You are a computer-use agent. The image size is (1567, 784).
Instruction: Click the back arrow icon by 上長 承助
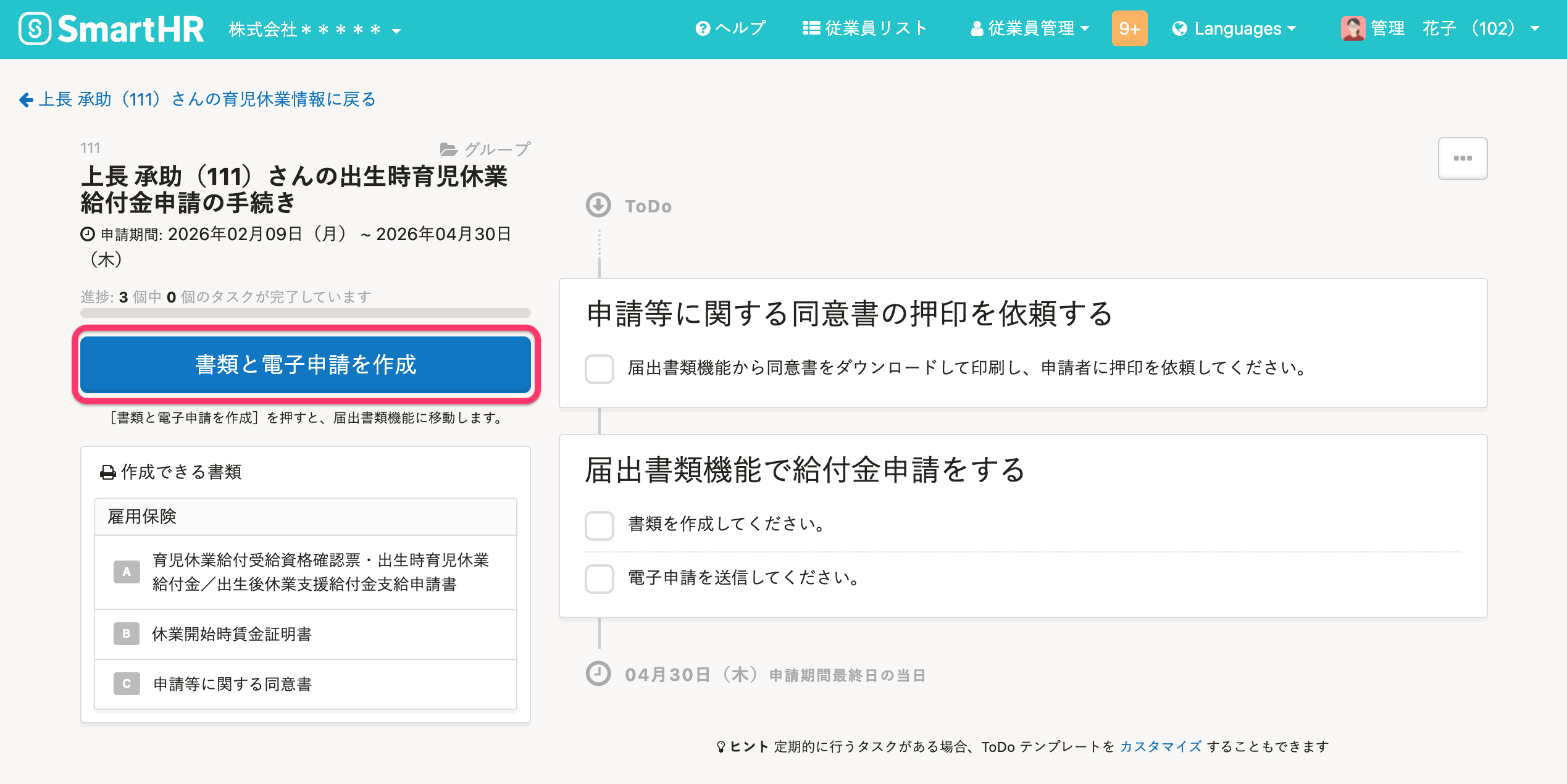click(26, 99)
